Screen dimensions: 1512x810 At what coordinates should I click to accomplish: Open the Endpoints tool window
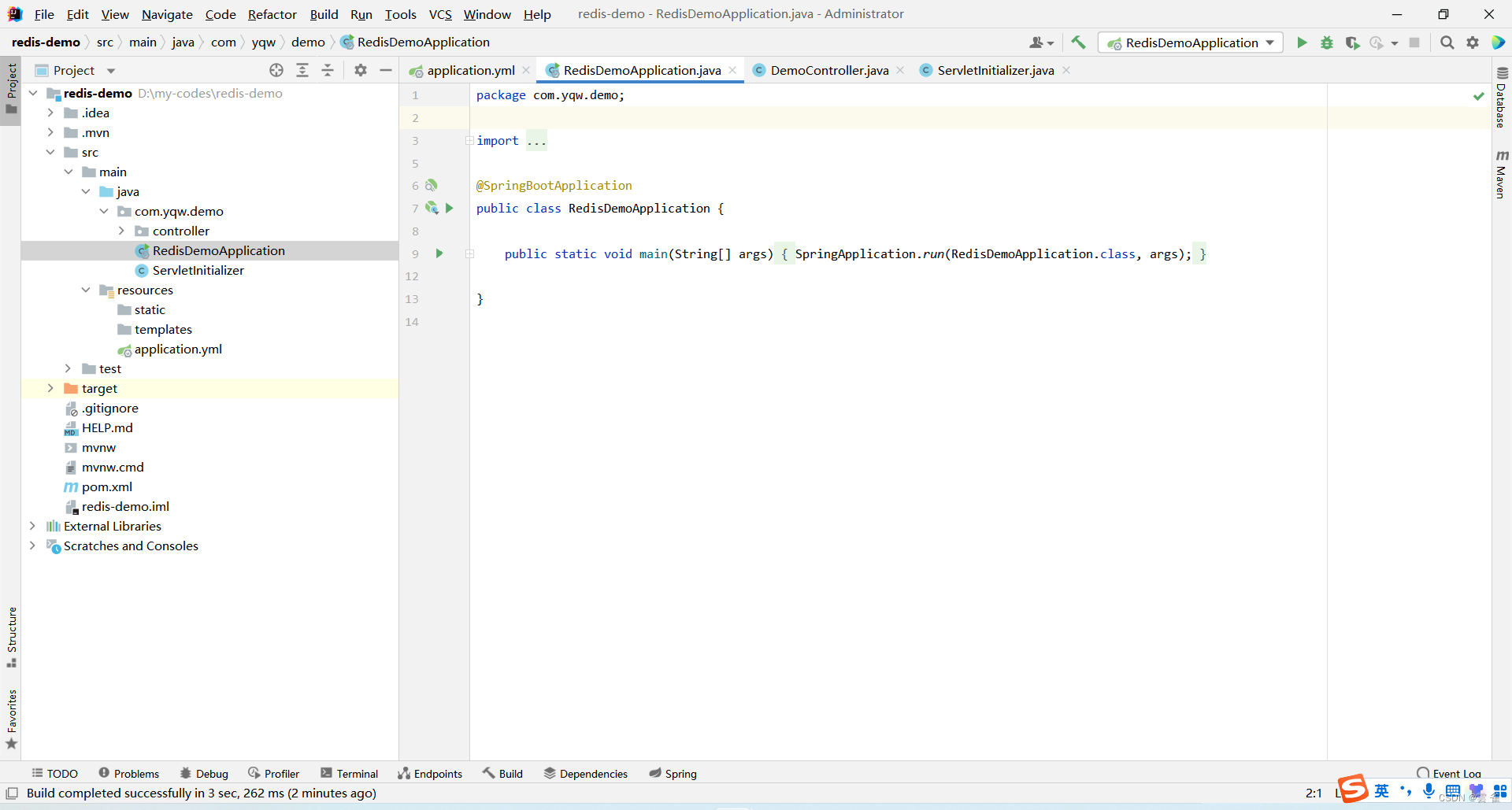tap(430, 774)
